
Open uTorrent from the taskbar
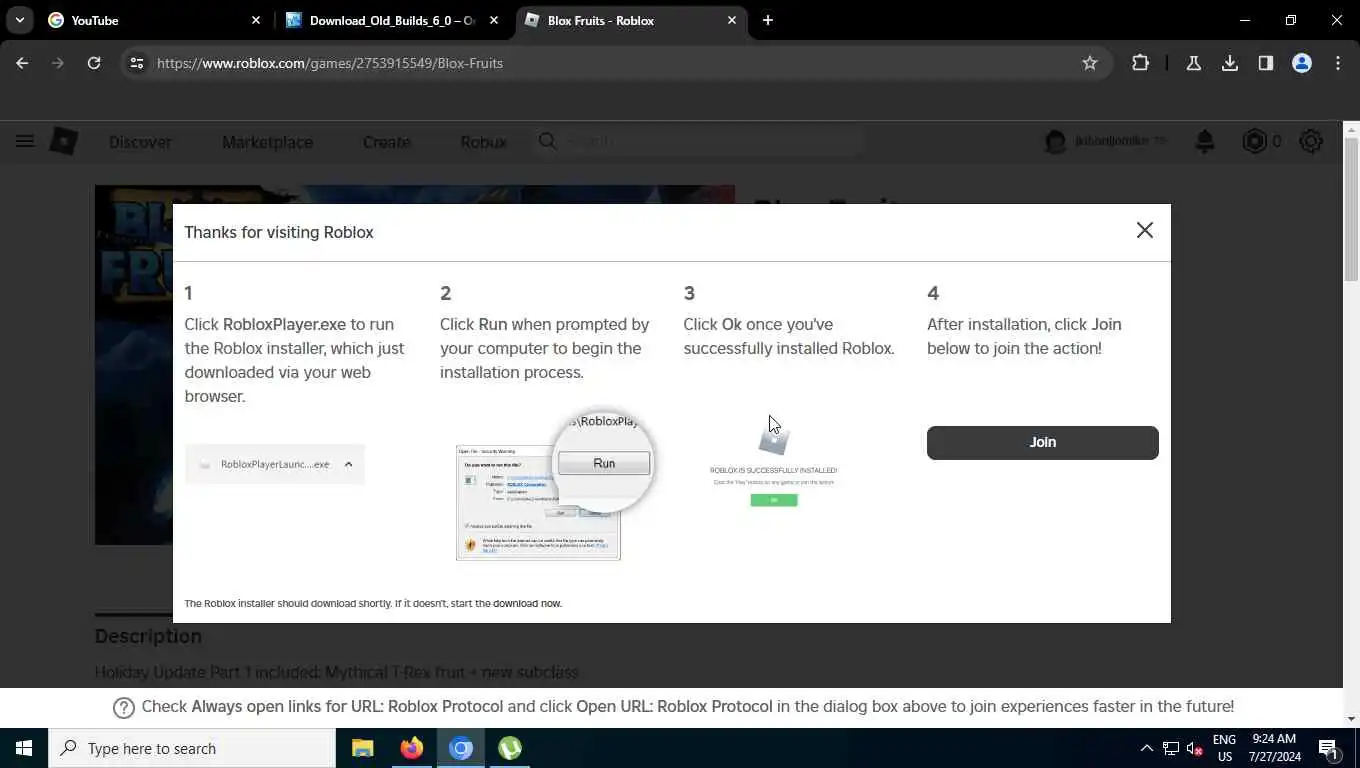click(x=510, y=748)
